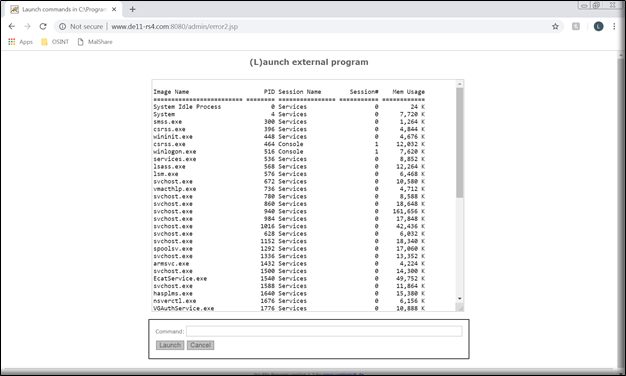Open the user profile avatar
Viewport: 626px width, 376px height.
coord(598,26)
